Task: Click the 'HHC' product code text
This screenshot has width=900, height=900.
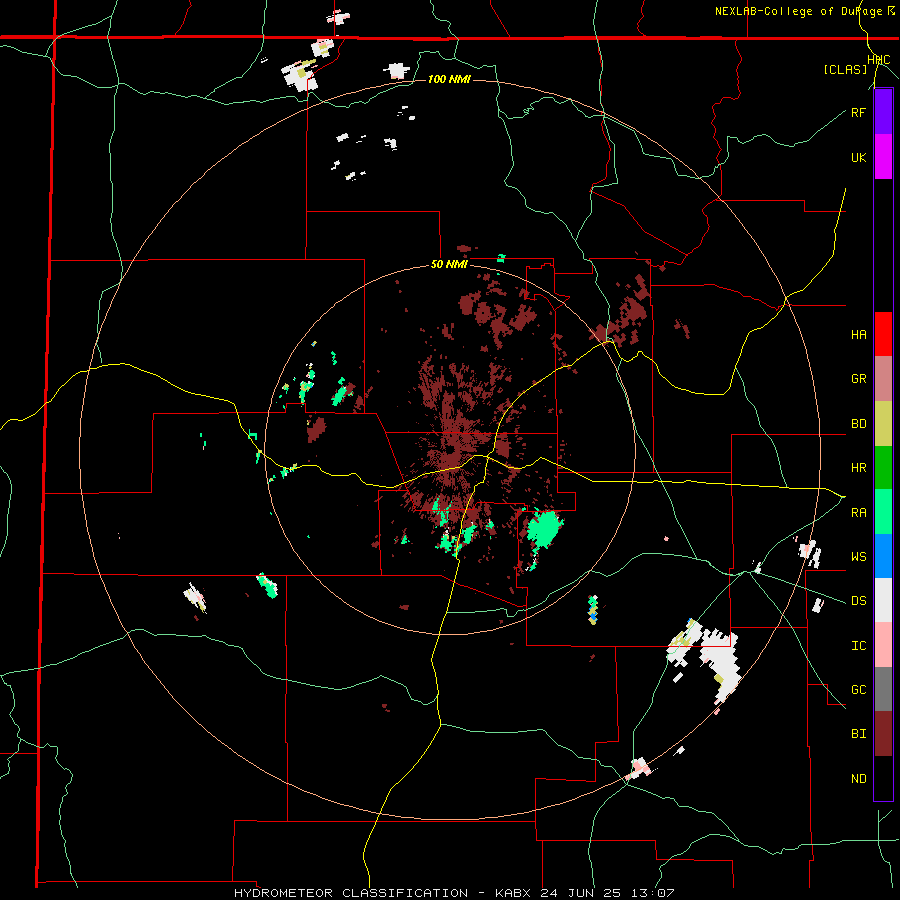Action: pos(878,60)
